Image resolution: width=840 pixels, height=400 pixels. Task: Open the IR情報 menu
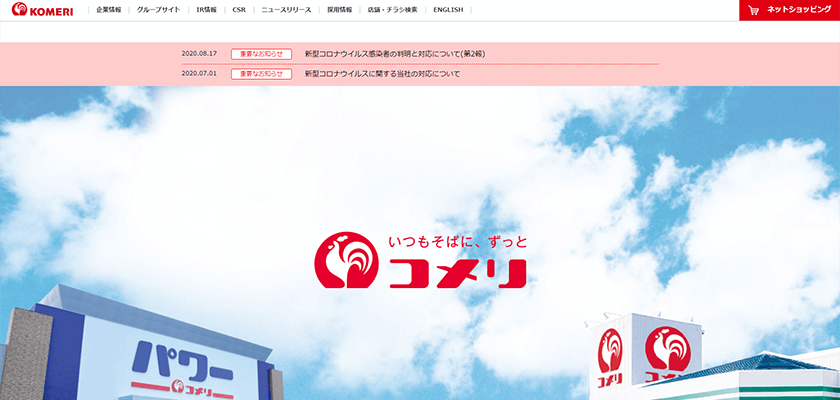pyautogui.click(x=206, y=10)
